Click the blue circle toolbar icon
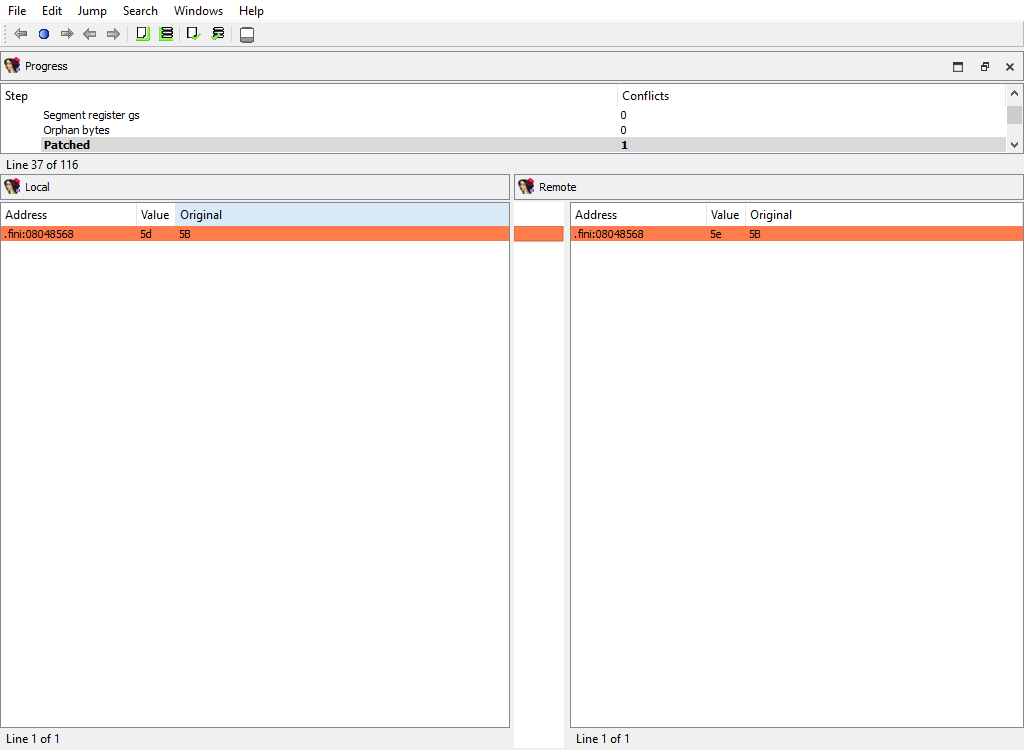 43,34
